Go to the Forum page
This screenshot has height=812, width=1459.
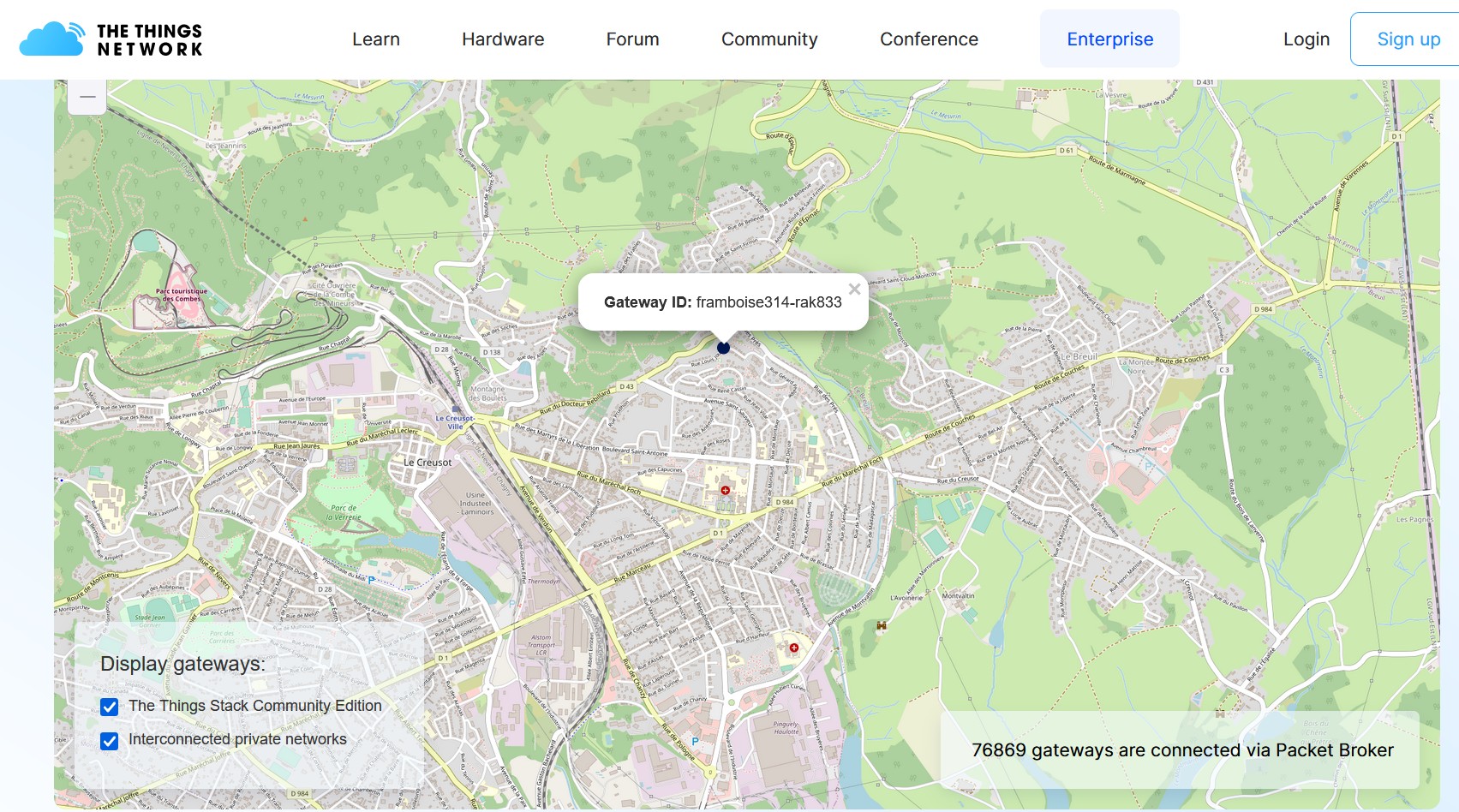(x=632, y=39)
